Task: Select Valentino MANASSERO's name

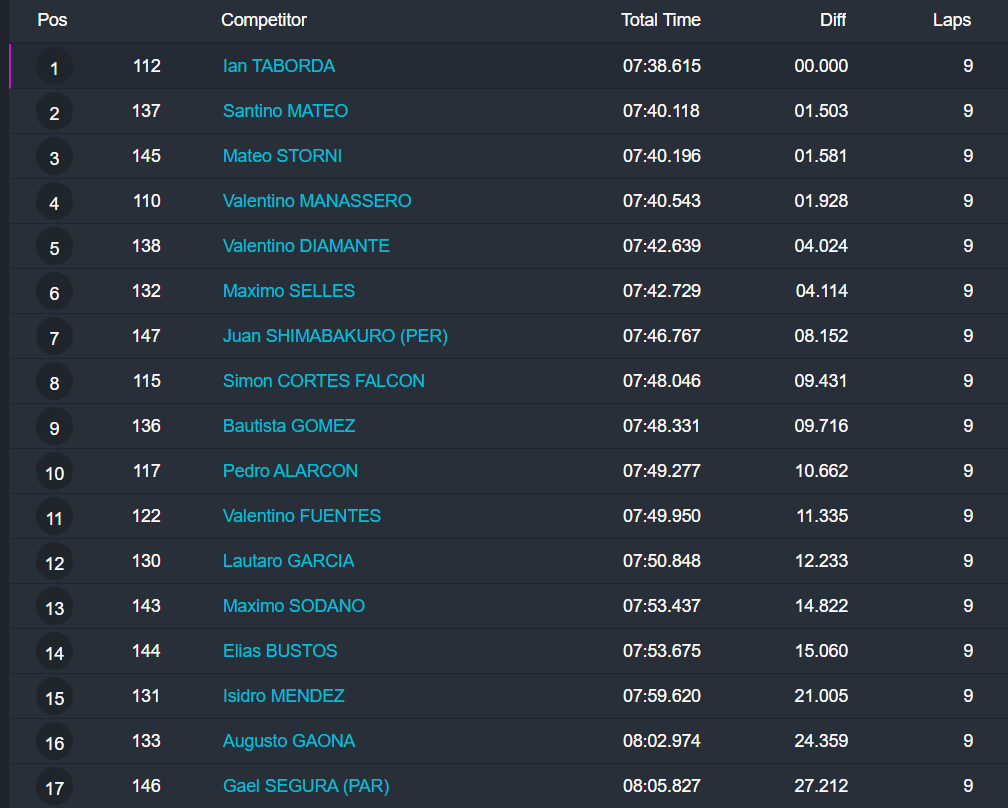Action: pyautogui.click(x=316, y=201)
